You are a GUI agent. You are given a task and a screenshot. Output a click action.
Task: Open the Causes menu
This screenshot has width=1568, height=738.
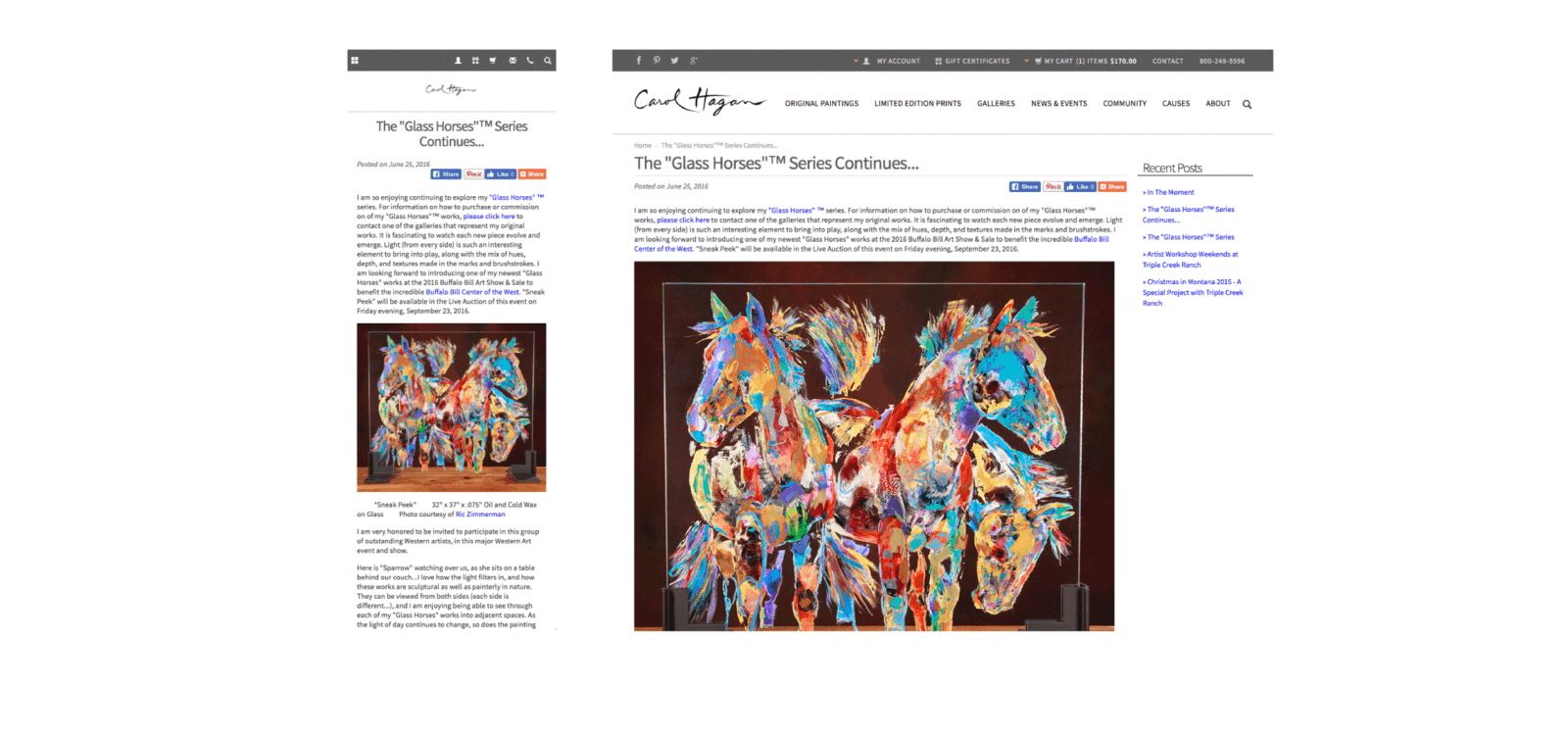pyautogui.click(x=1176, y=104)
